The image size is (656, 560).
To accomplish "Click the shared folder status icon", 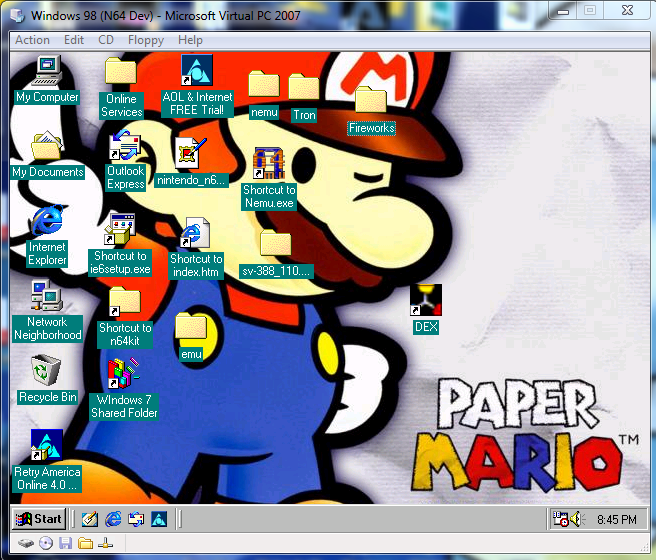I will tap(86, 543).
